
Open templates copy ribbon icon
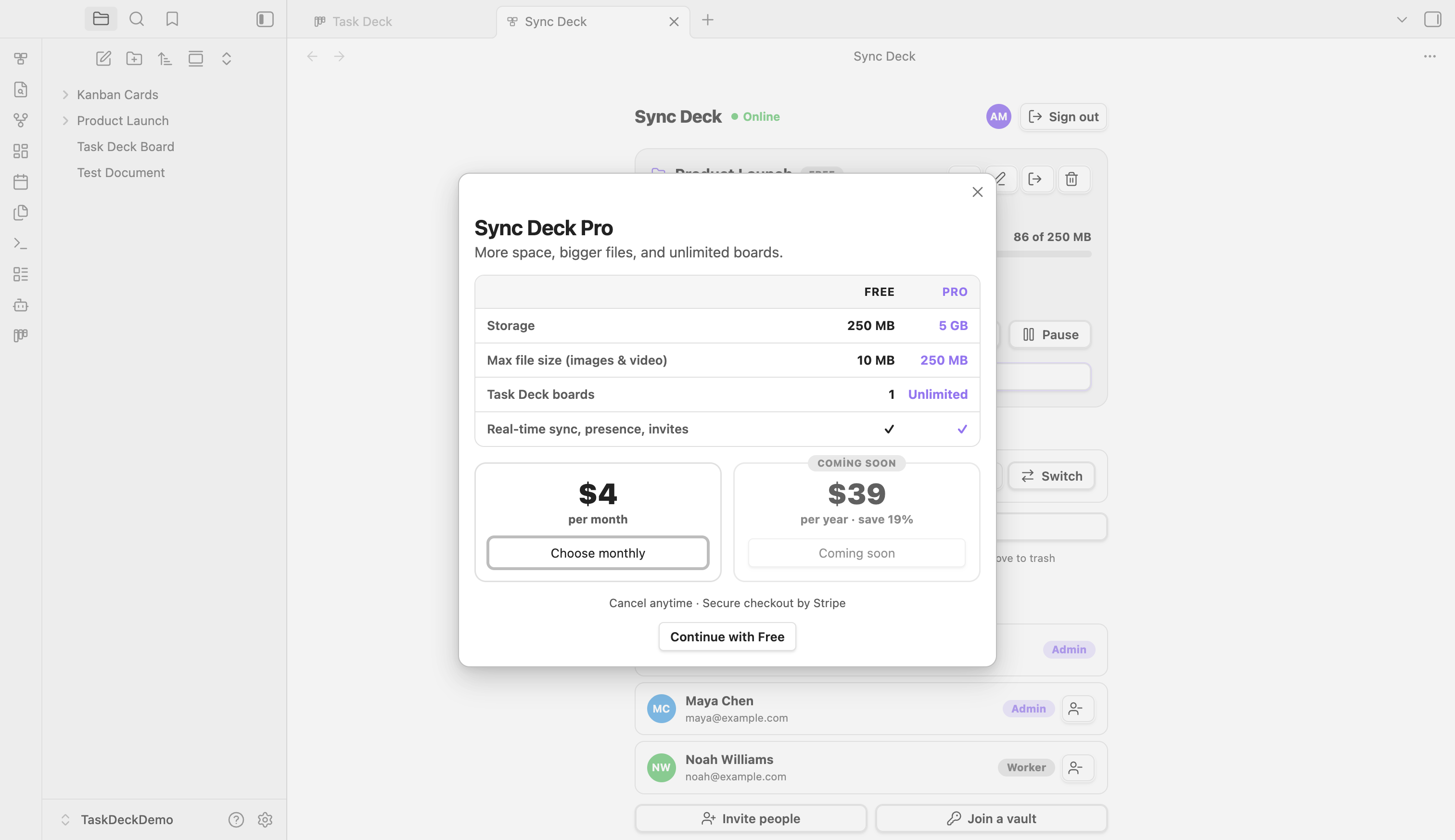tap(21, 212)
